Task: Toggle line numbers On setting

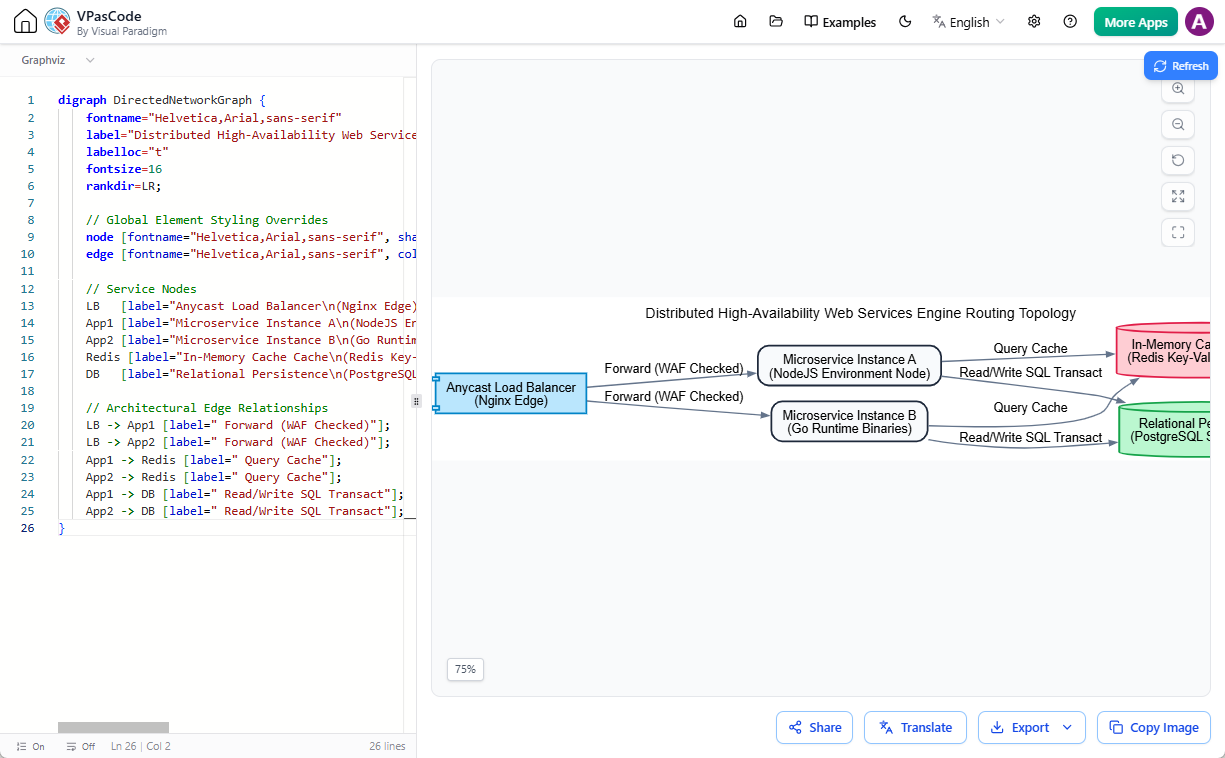Action: pyautogui.click(x=30, y=746)
